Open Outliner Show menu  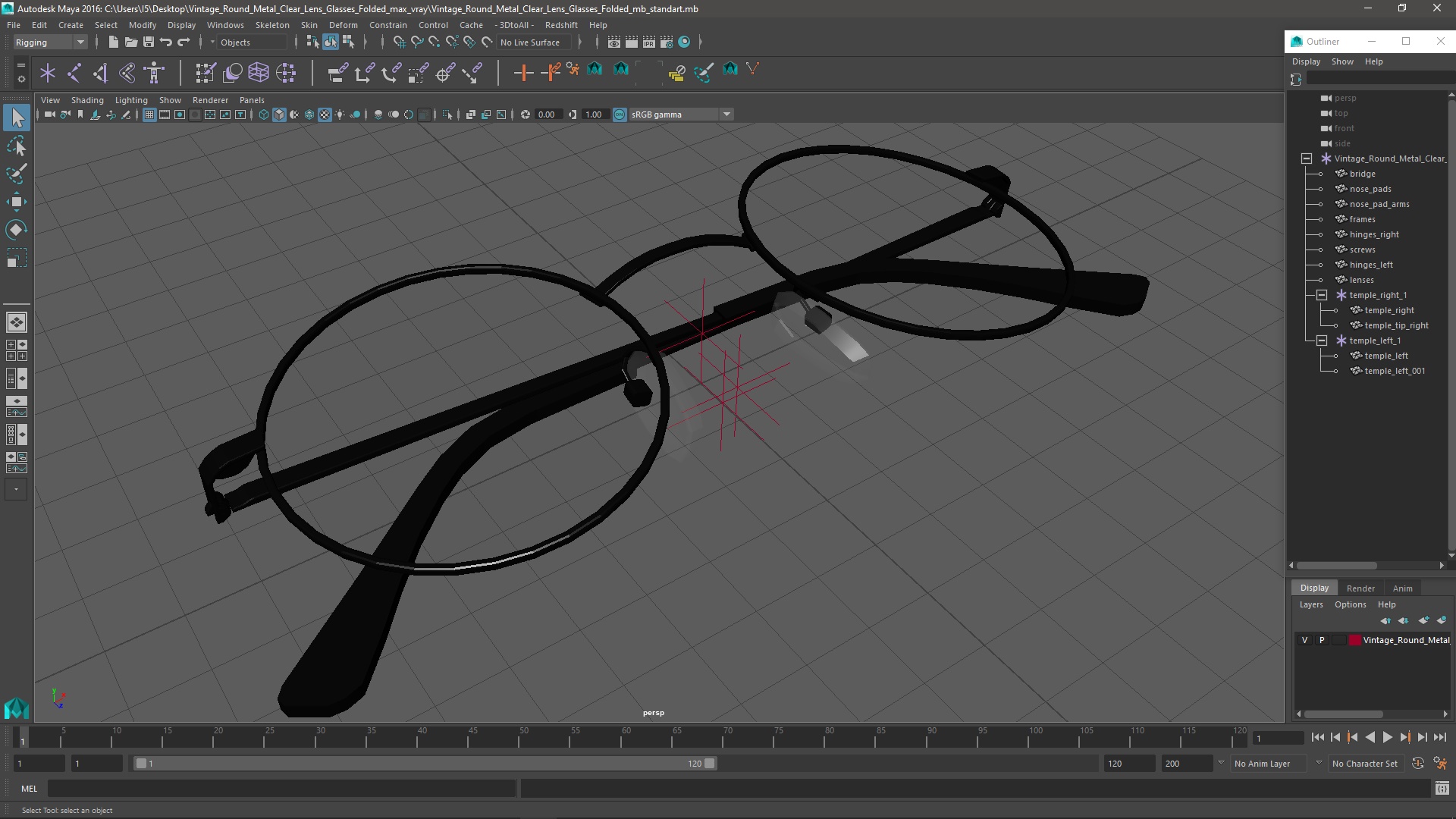coord(1342,61)
